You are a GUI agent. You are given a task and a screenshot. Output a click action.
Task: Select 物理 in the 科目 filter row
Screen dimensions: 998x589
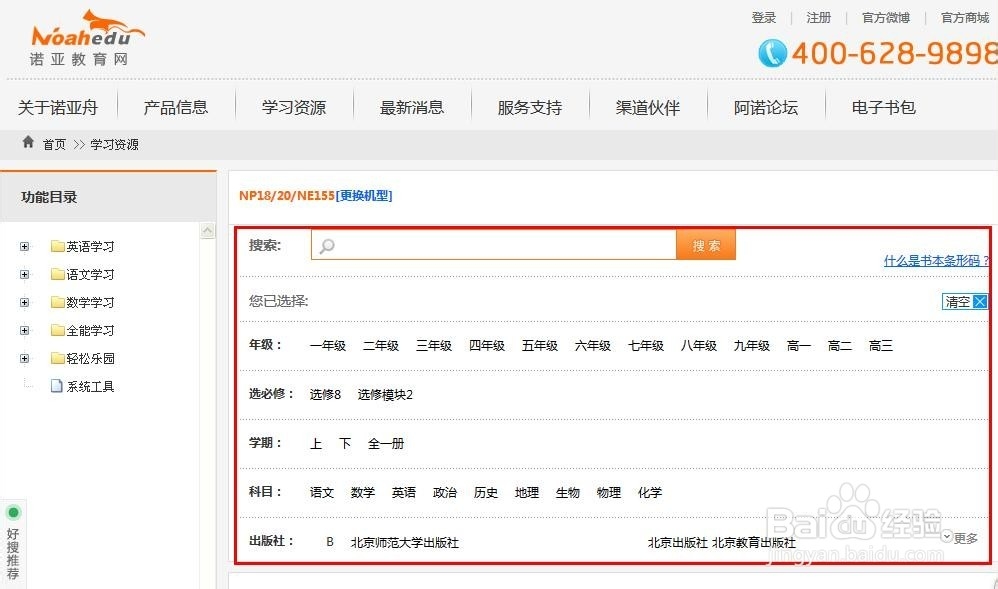pos(608,492)
